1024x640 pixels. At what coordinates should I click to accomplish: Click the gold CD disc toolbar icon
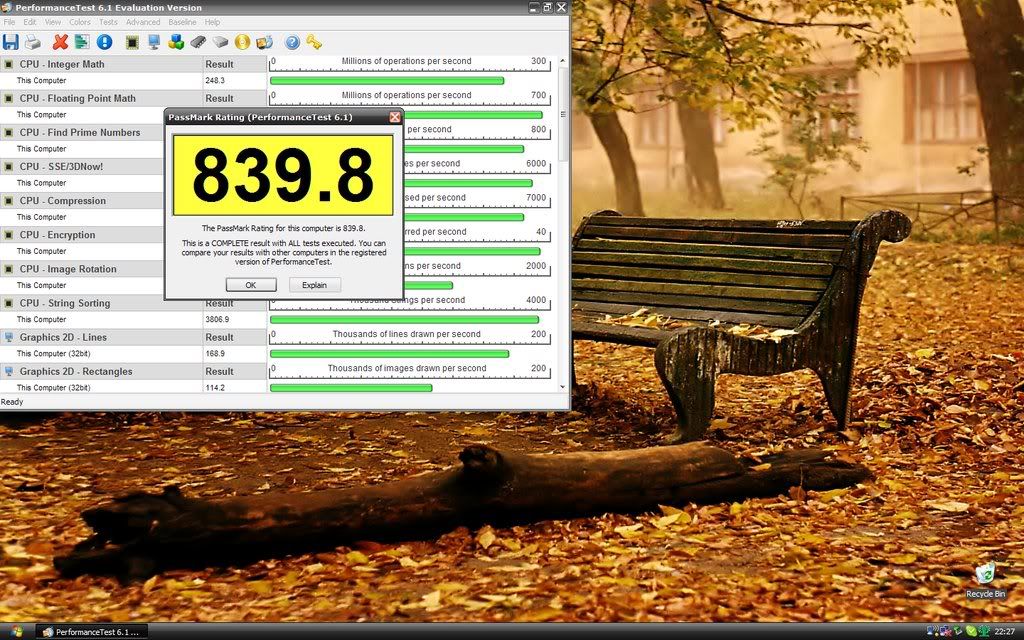(242, 42)
